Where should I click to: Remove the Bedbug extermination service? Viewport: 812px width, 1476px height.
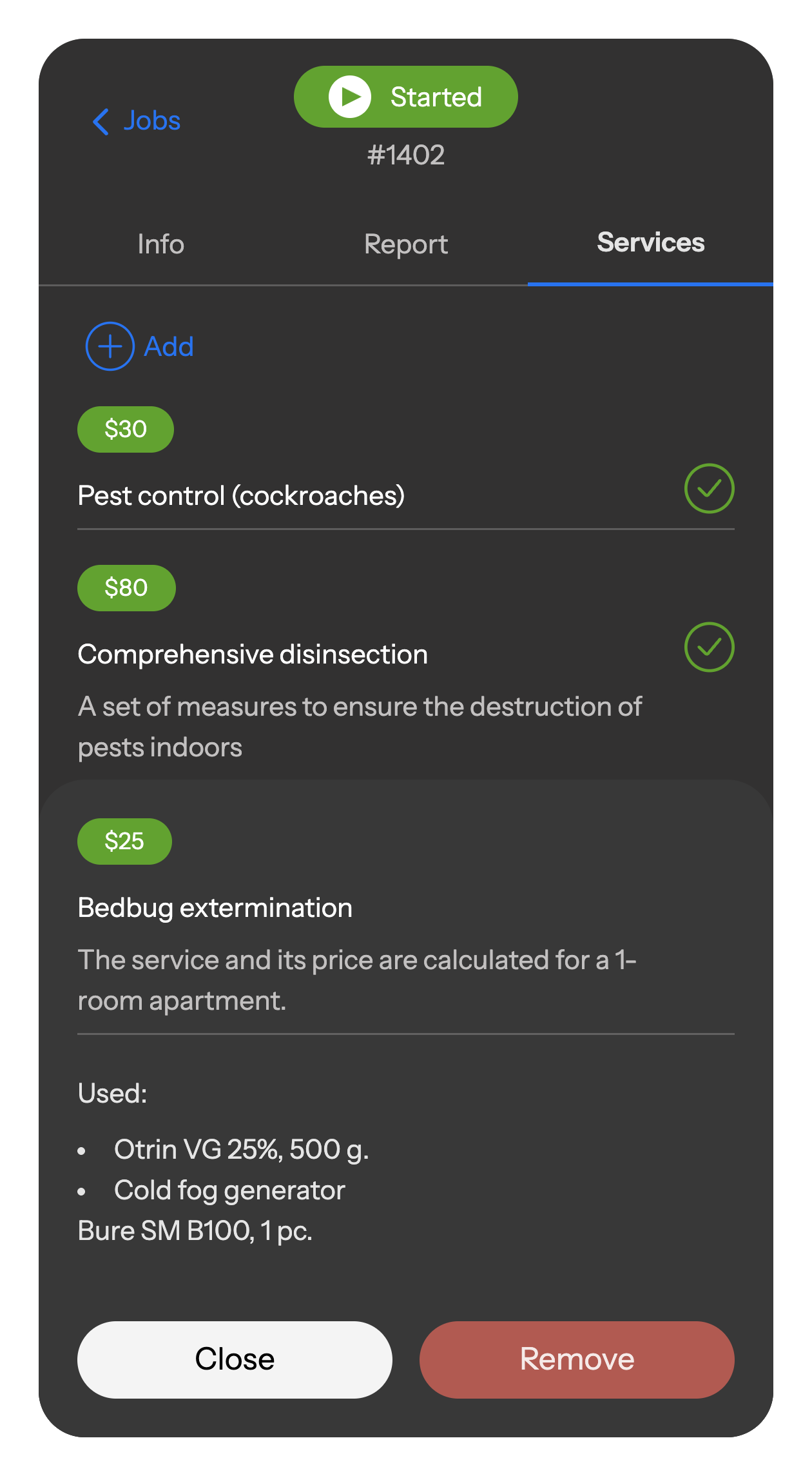click(x=577, y=1359)
